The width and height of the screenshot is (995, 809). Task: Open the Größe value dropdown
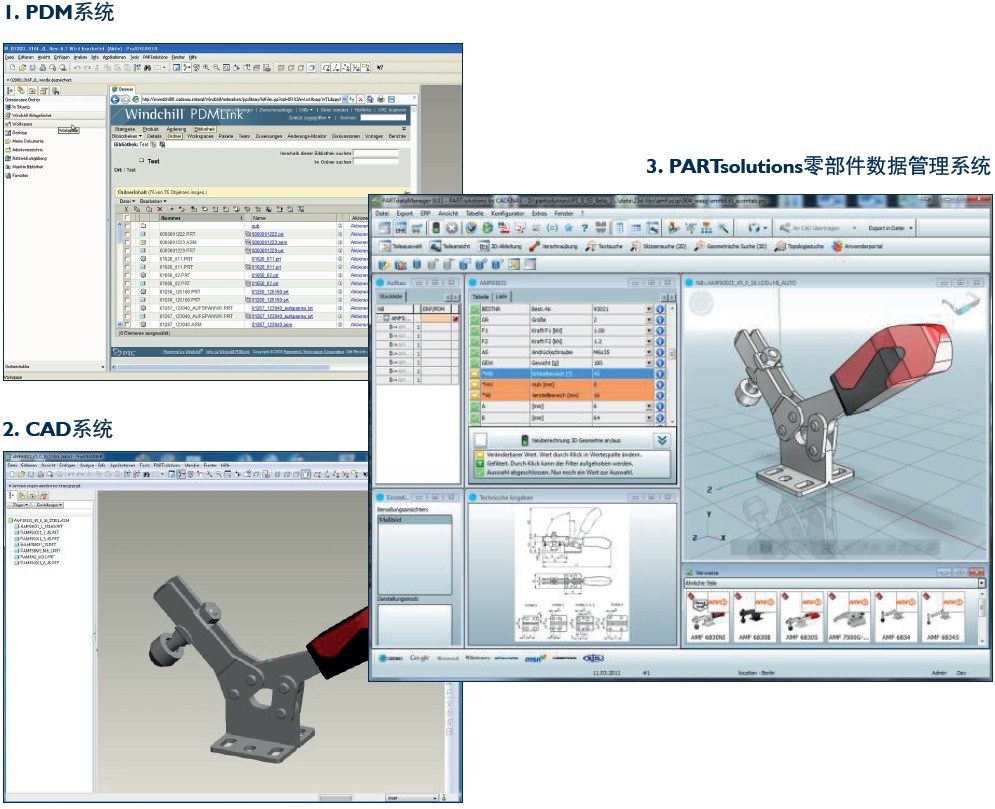click(649, 320)
